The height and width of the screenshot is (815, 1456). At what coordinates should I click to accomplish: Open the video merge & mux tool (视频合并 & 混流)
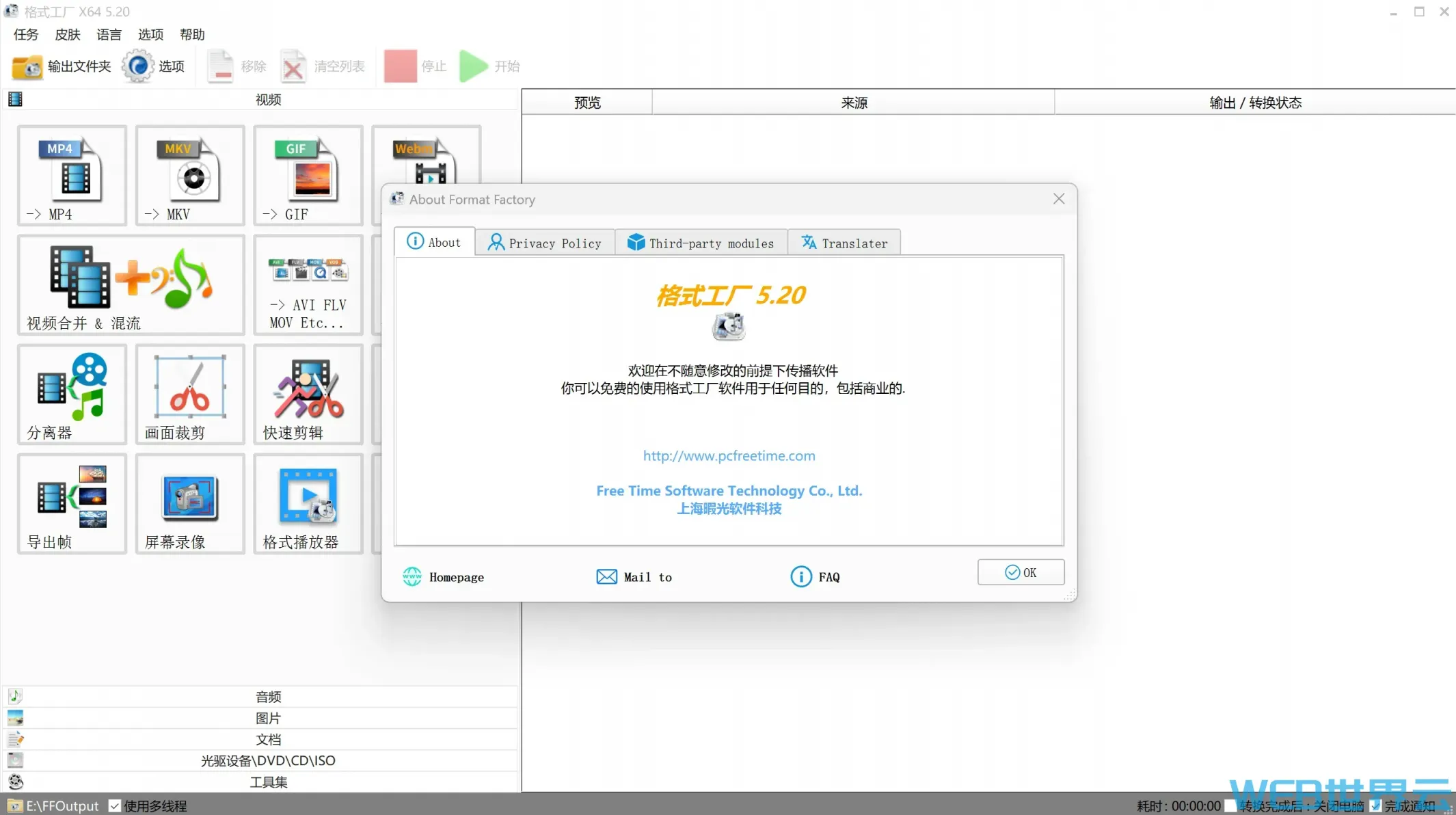[131, 285]
